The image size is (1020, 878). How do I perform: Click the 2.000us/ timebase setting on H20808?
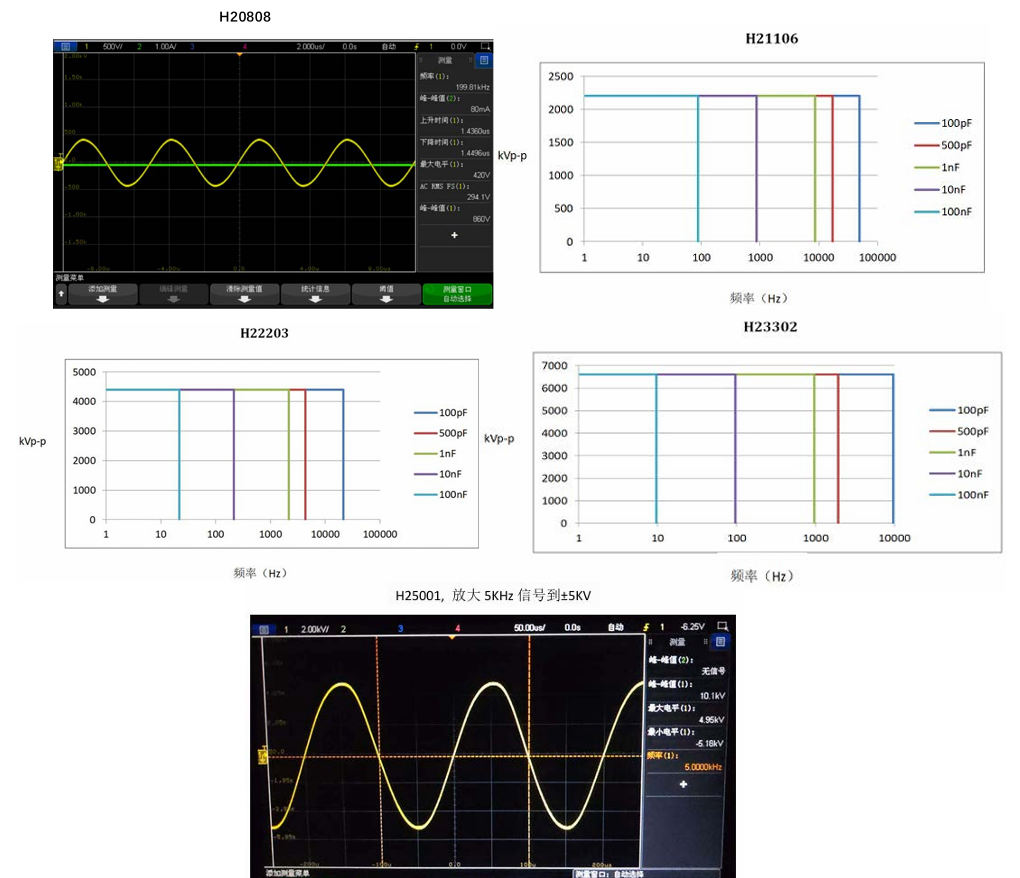pyautogui.click(x=312, y=46)
